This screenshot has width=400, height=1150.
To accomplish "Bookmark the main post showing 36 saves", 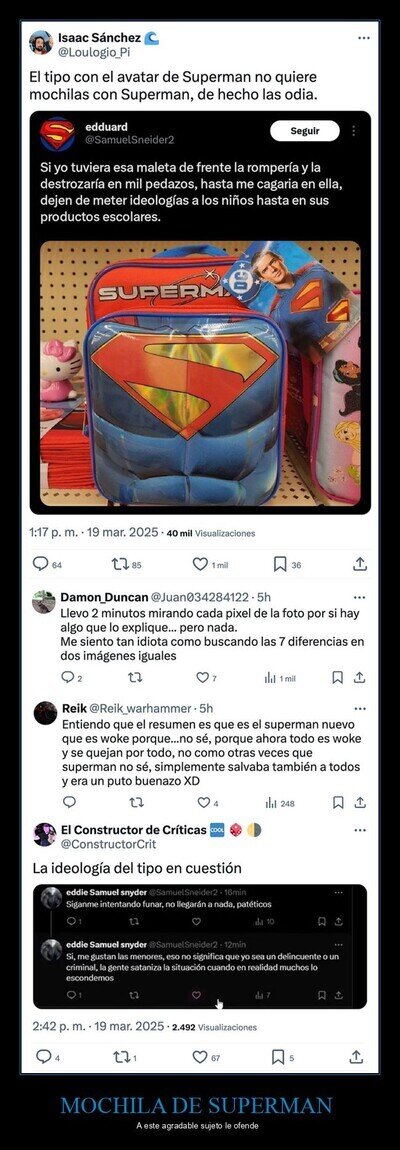I will point(280,563).
